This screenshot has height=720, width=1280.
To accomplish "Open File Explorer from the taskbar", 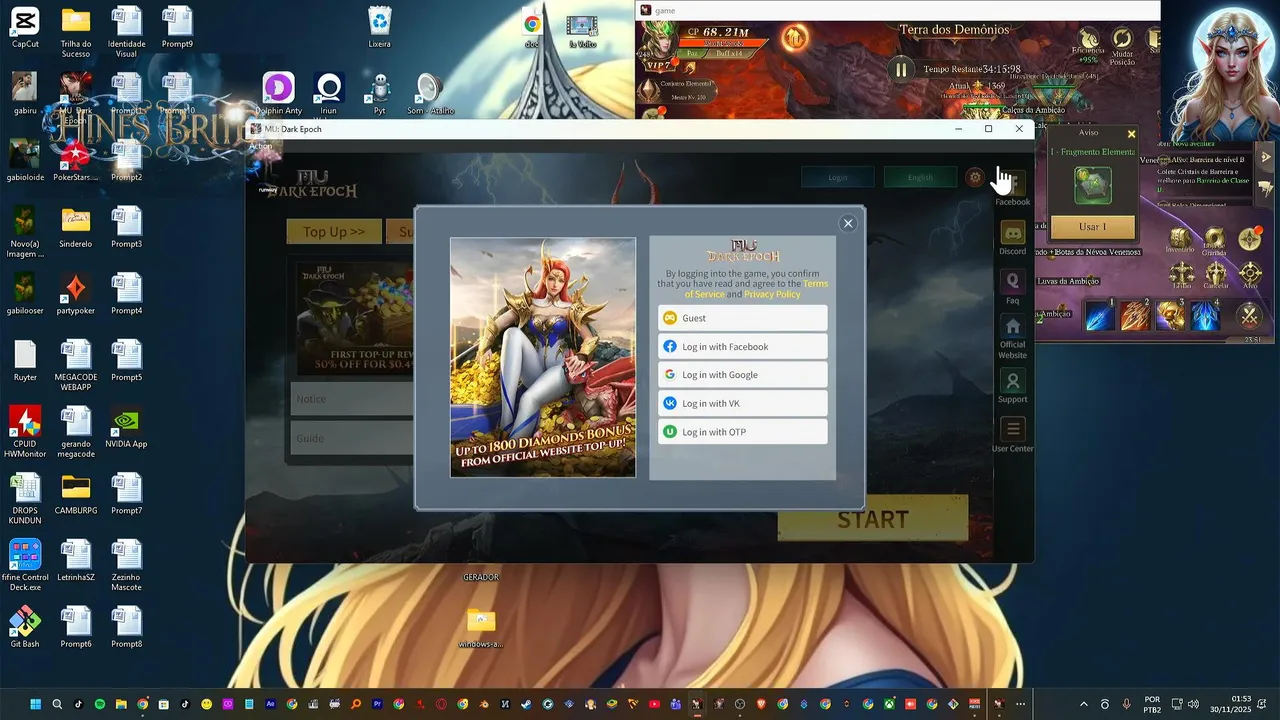I will tap(121, 704).
